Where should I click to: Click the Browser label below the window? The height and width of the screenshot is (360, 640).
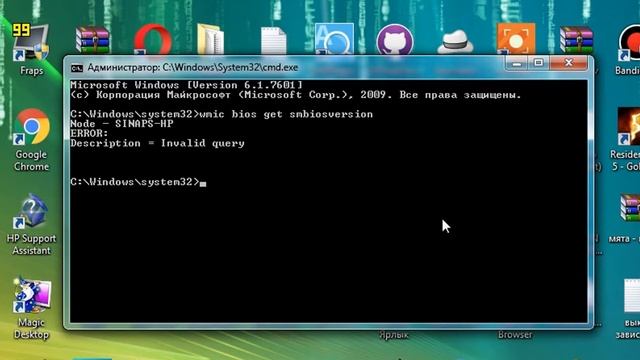tap(515, 335)
